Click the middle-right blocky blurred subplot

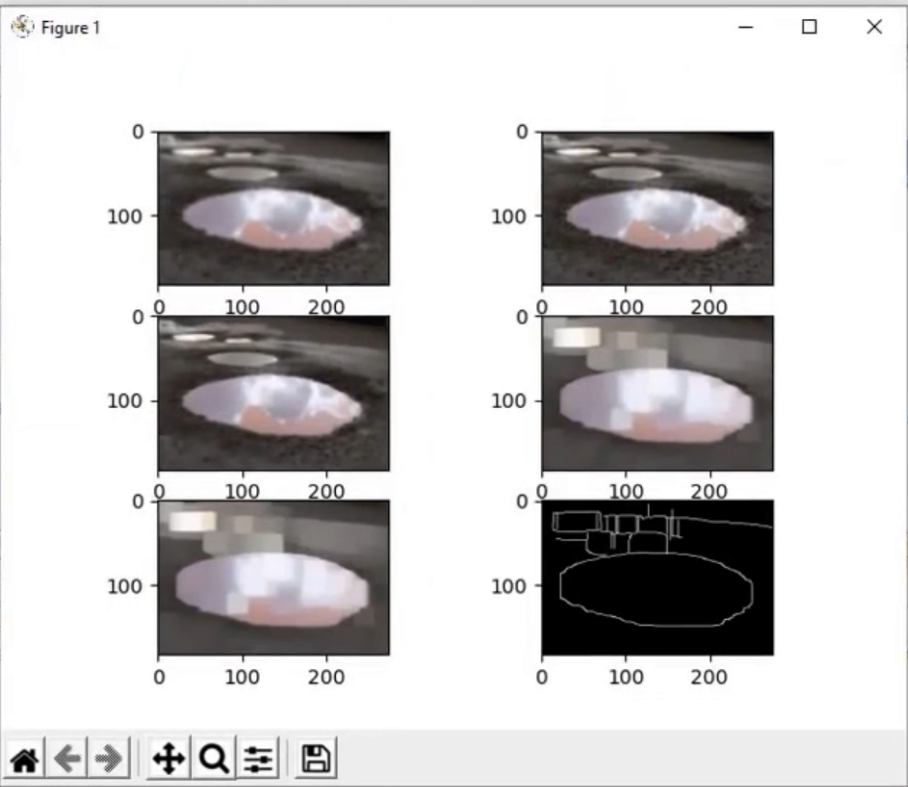[658, 393]
